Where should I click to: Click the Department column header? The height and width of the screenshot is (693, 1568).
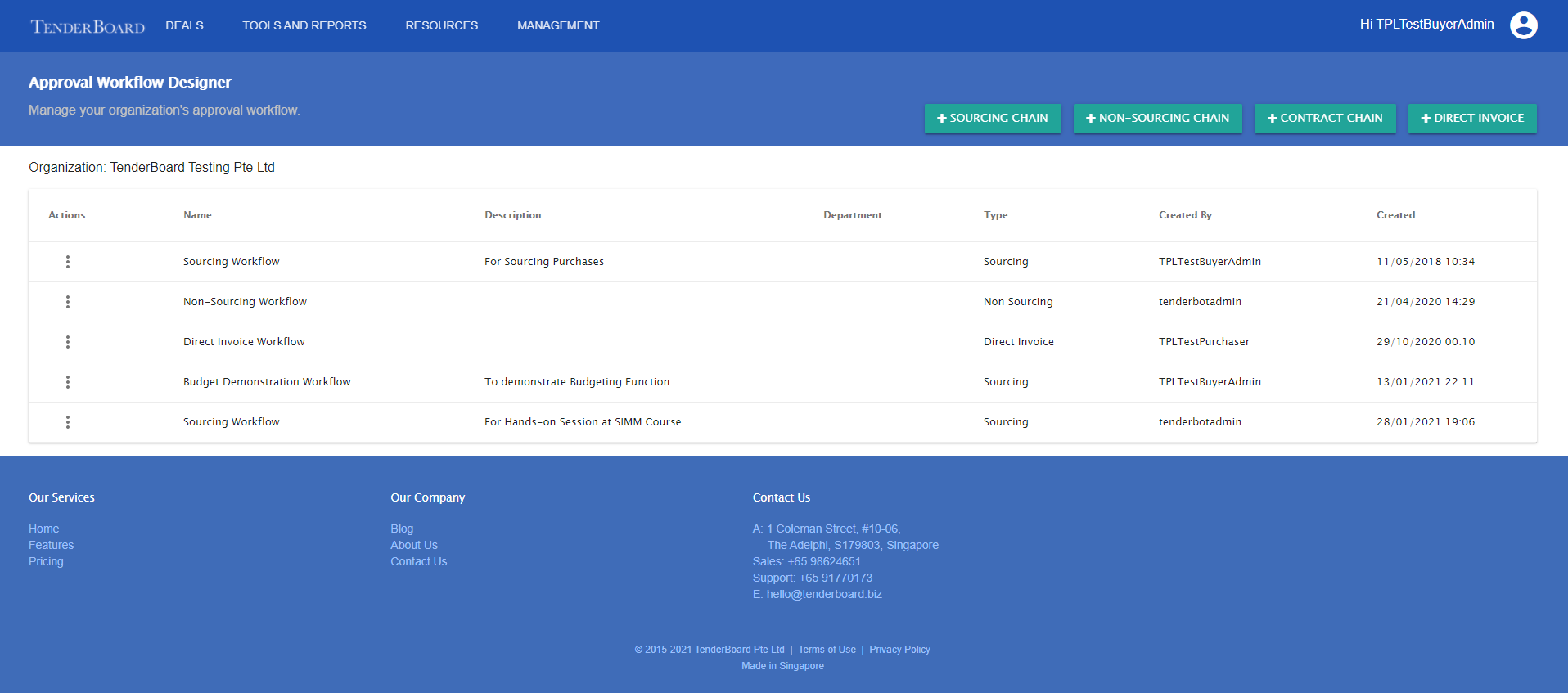point(853,215)
